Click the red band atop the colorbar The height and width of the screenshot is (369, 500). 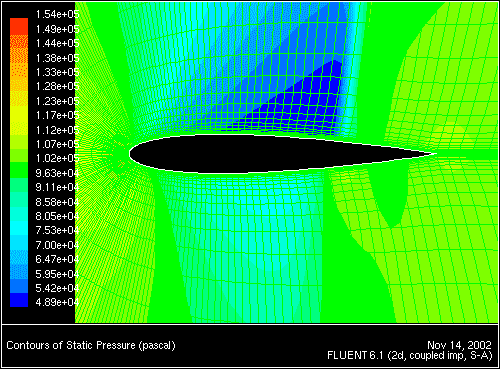19,27
